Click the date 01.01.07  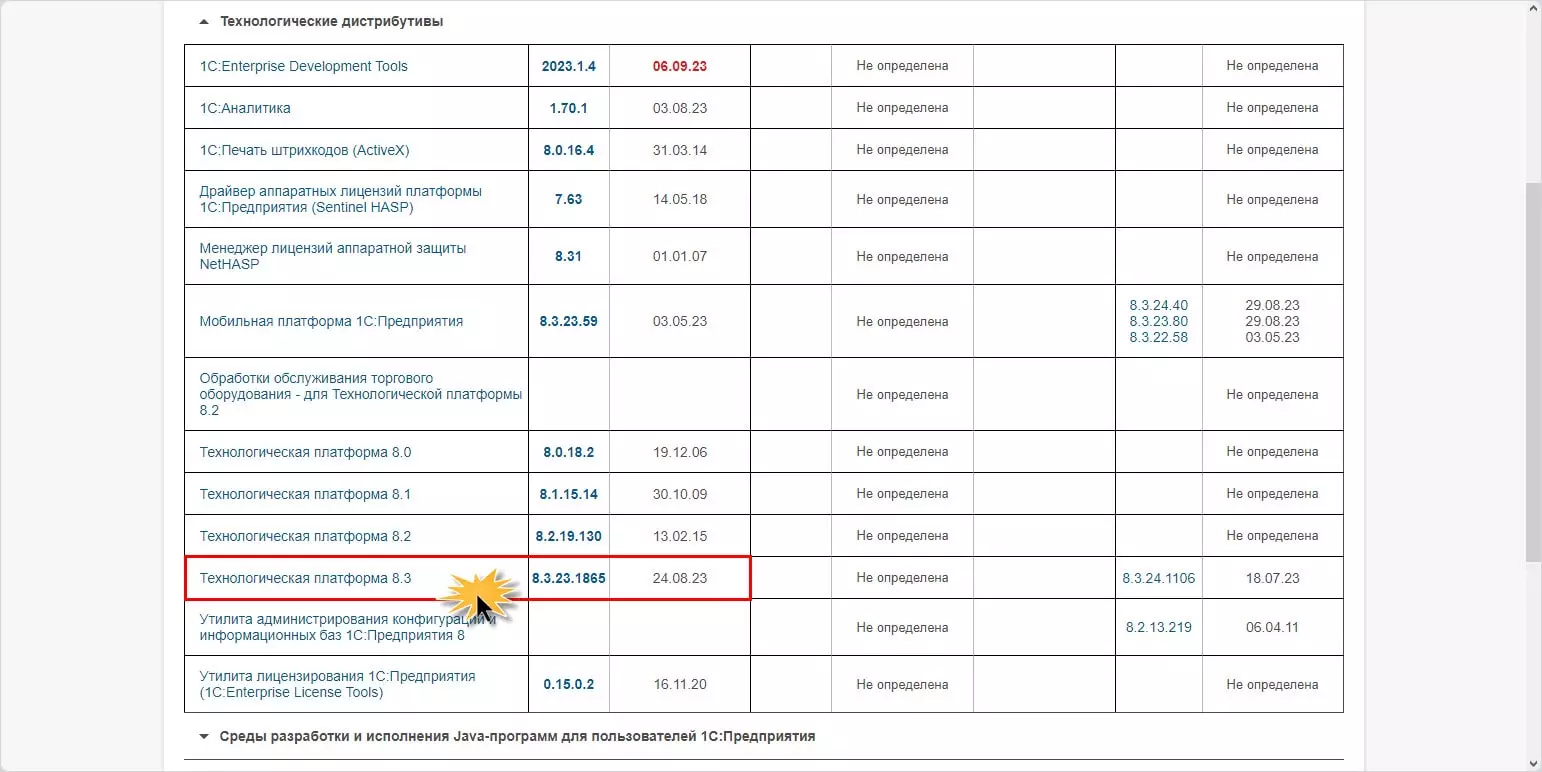tap(680, 256)
